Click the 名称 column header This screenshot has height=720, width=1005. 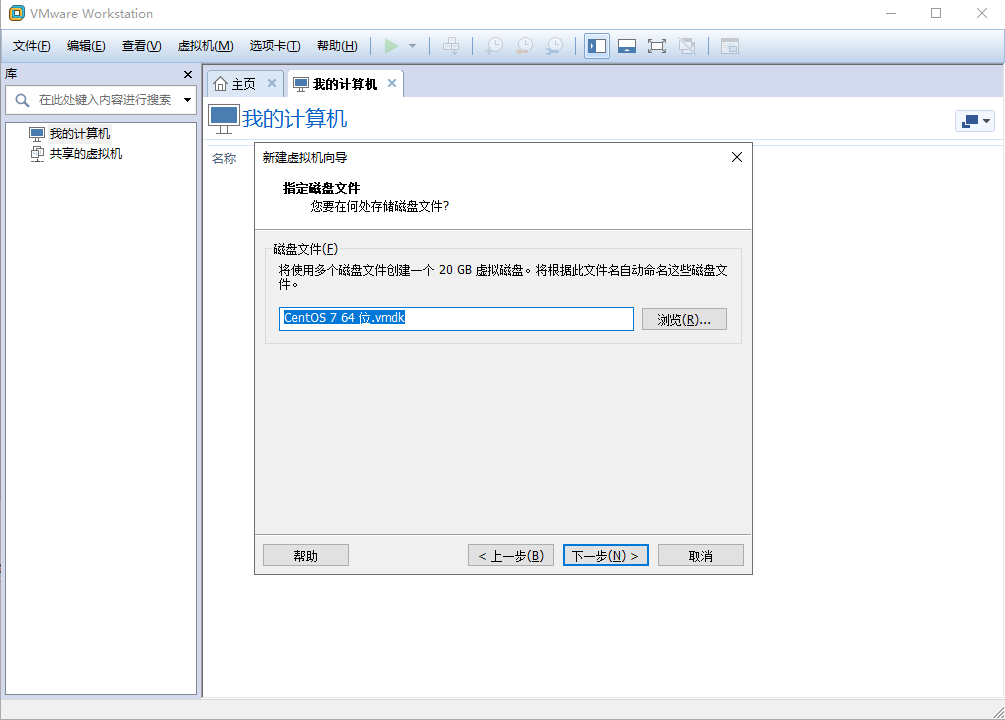[224, 158]
